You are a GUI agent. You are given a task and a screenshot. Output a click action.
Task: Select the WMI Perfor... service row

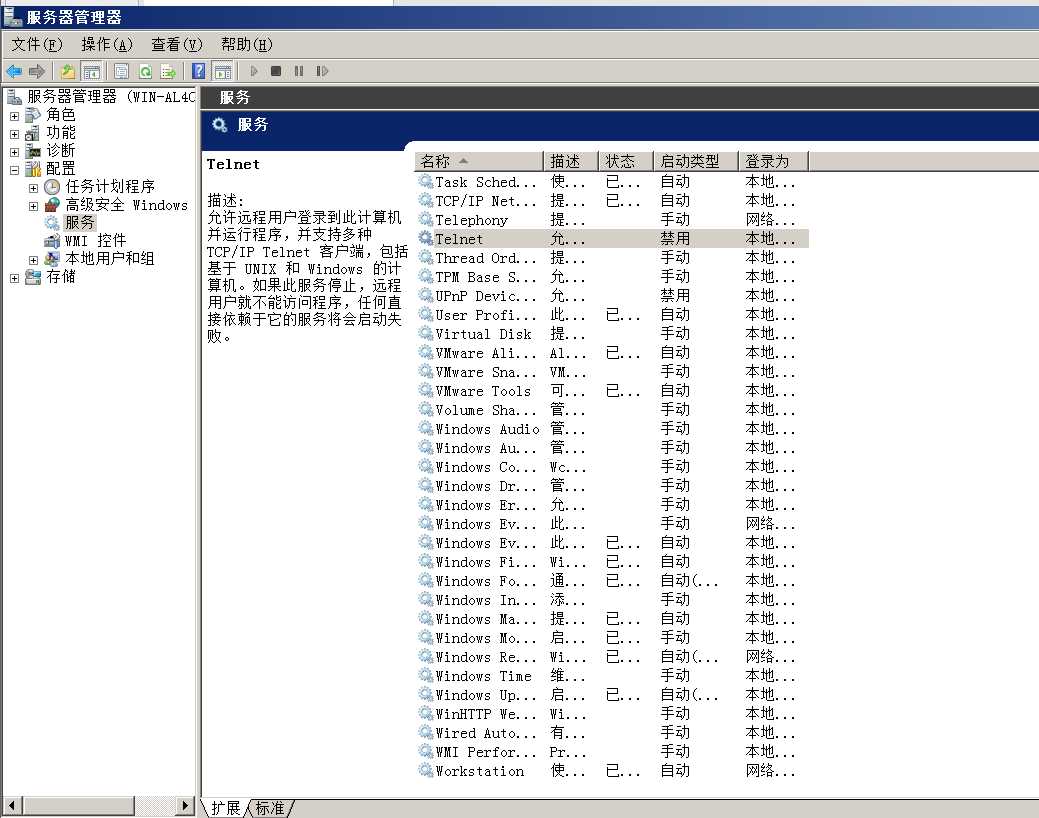(612, 752)
